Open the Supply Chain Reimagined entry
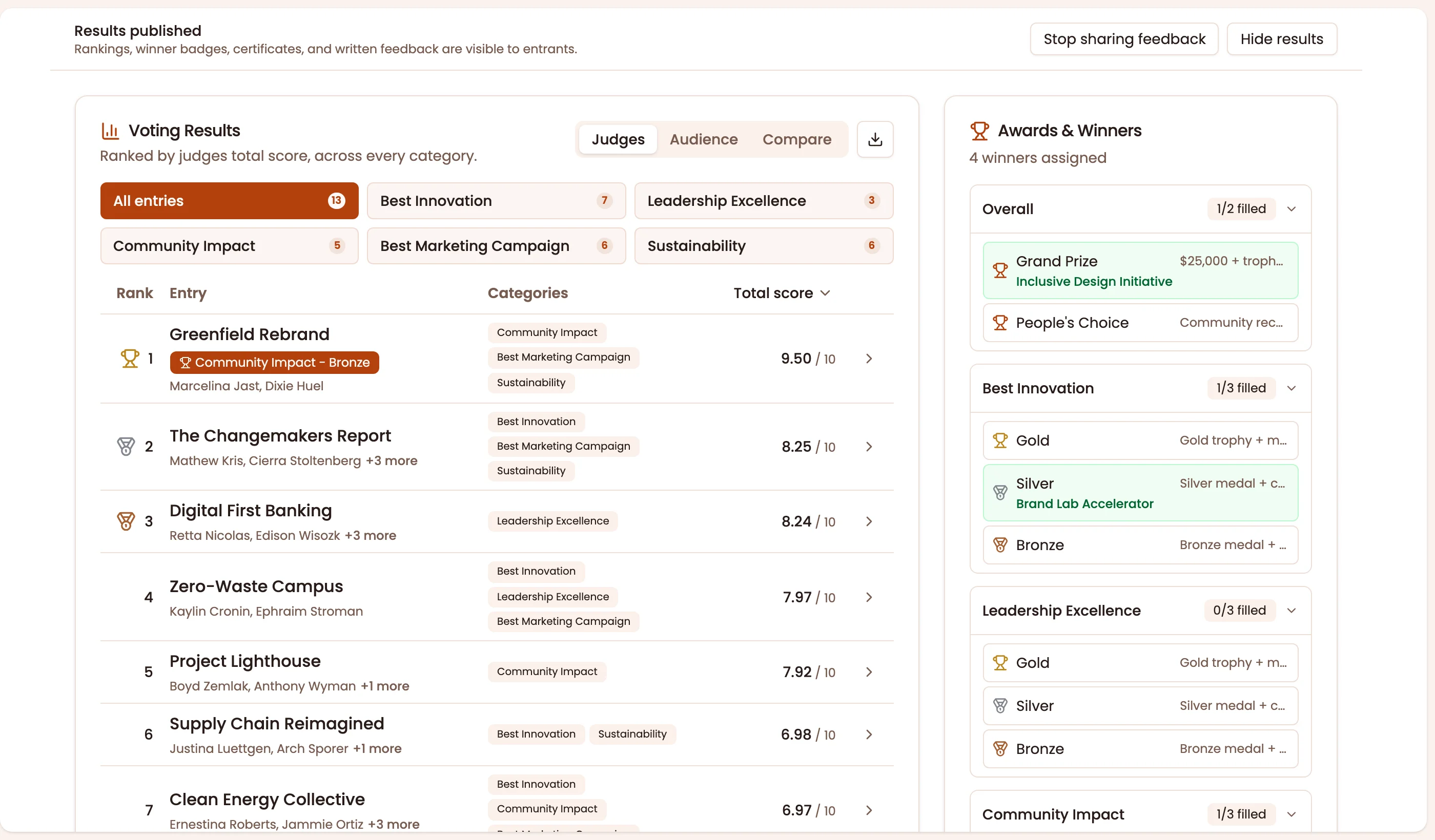 tap(277, 724)
